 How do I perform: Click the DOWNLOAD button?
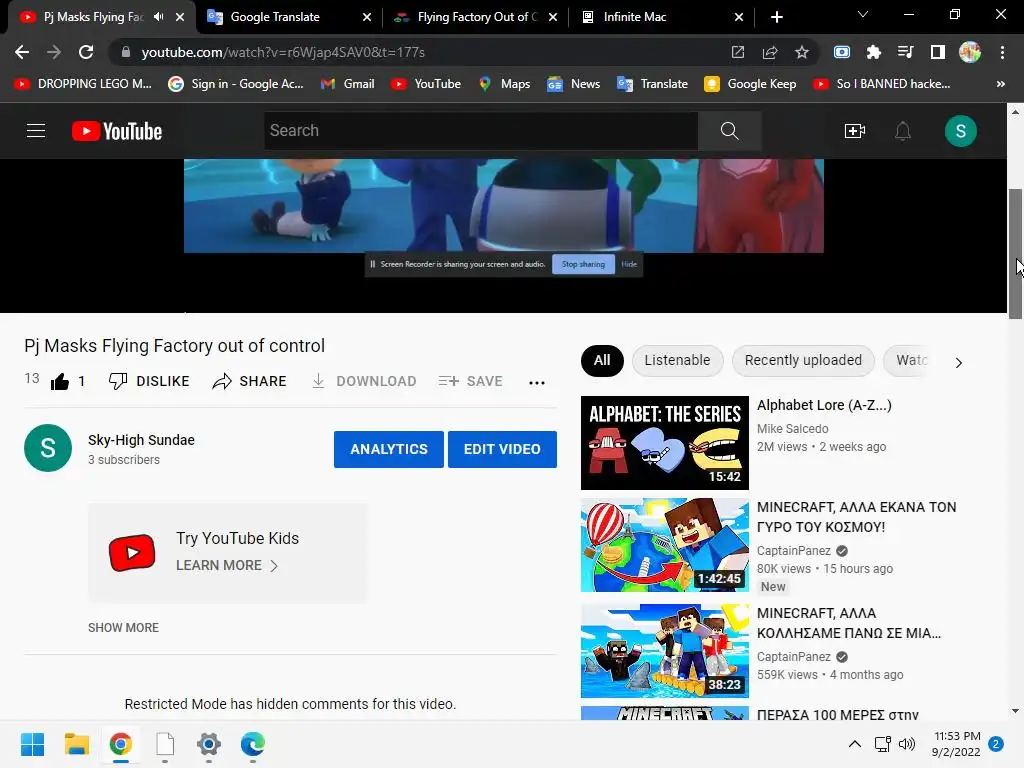point(364,381)
